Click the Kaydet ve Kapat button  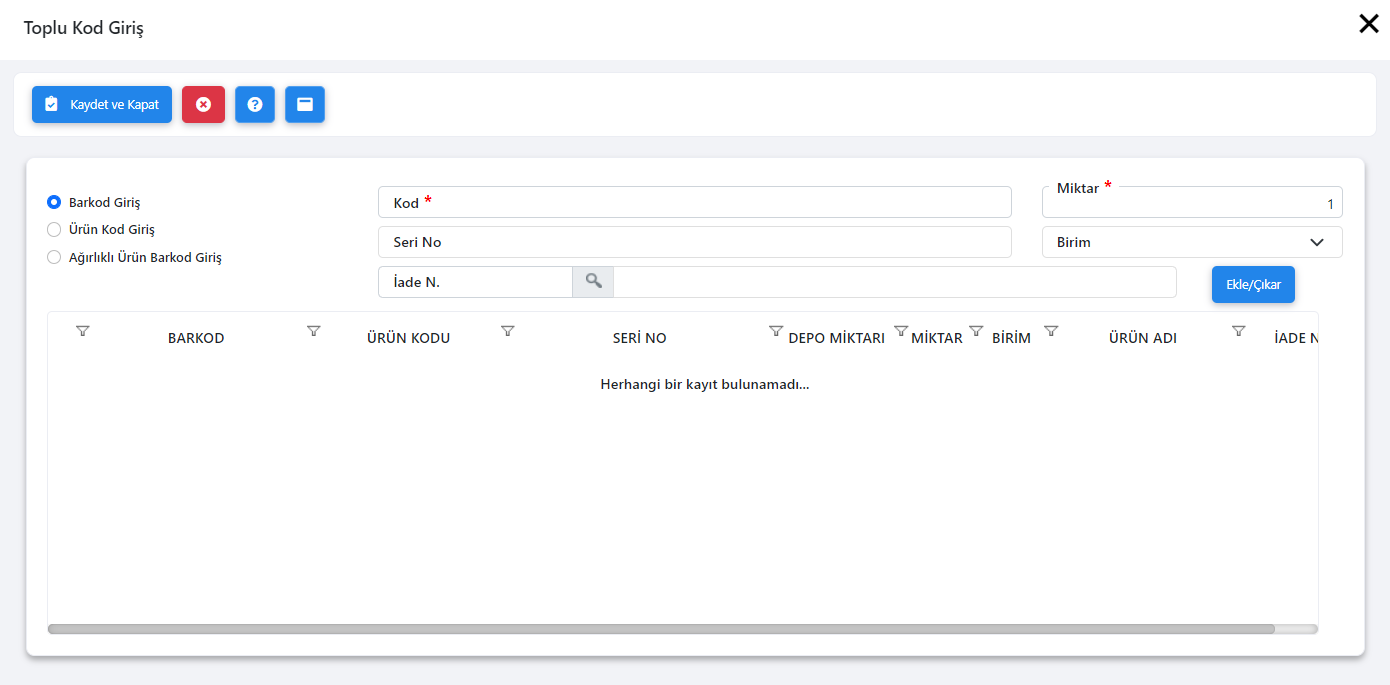[102, 104]
